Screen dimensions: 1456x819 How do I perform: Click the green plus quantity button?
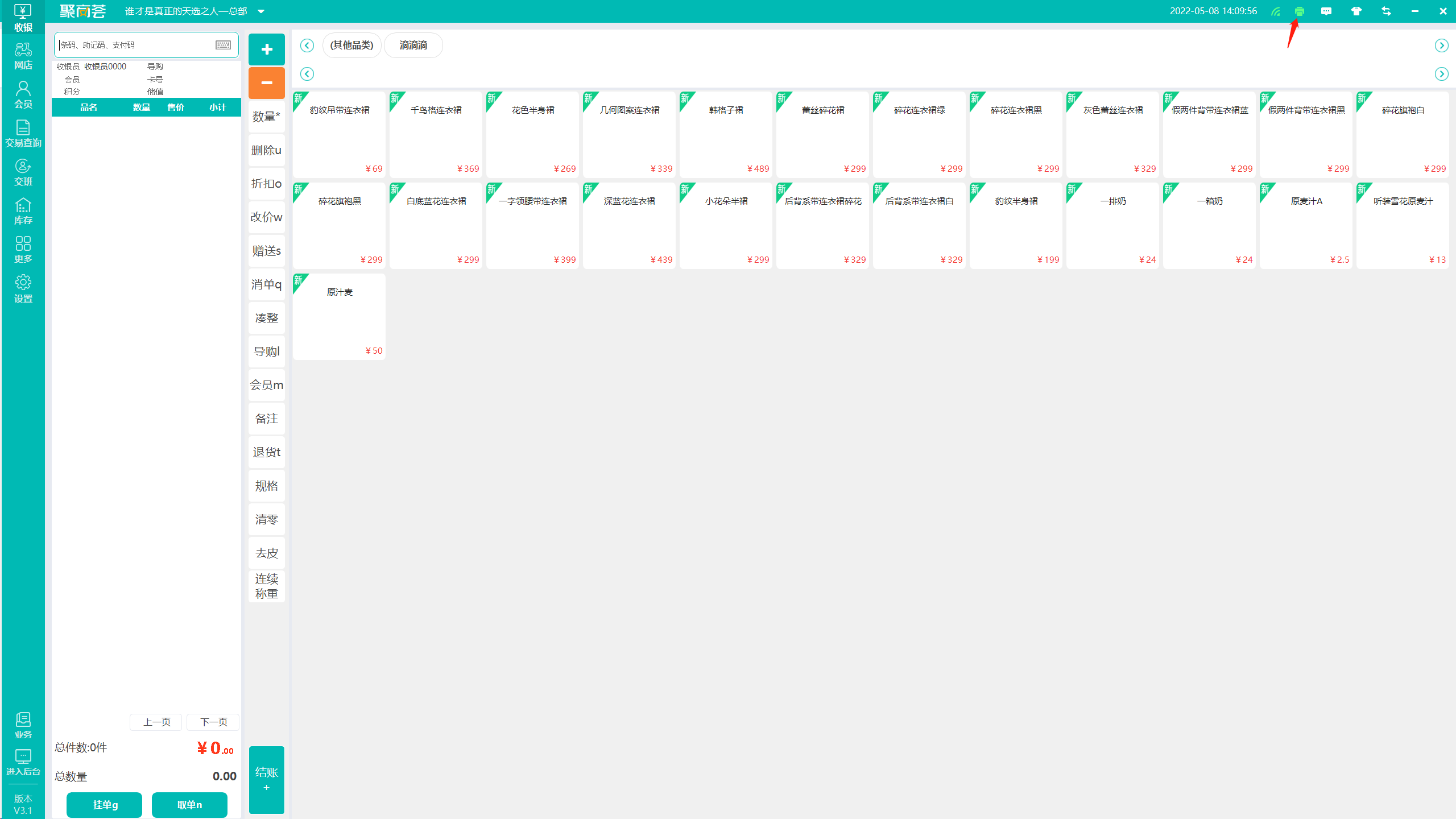click(x=266, y=49)
